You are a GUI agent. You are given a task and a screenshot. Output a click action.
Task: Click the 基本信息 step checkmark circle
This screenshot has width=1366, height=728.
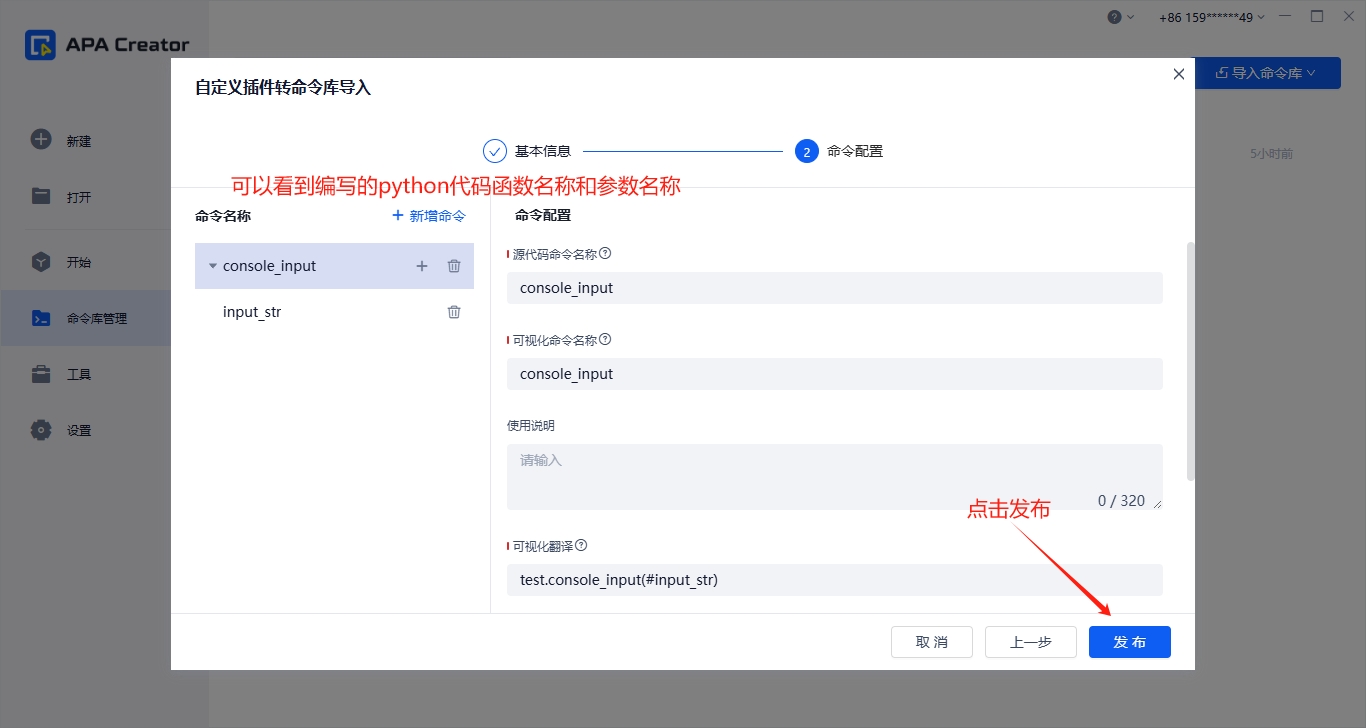(x=495, y=151)
